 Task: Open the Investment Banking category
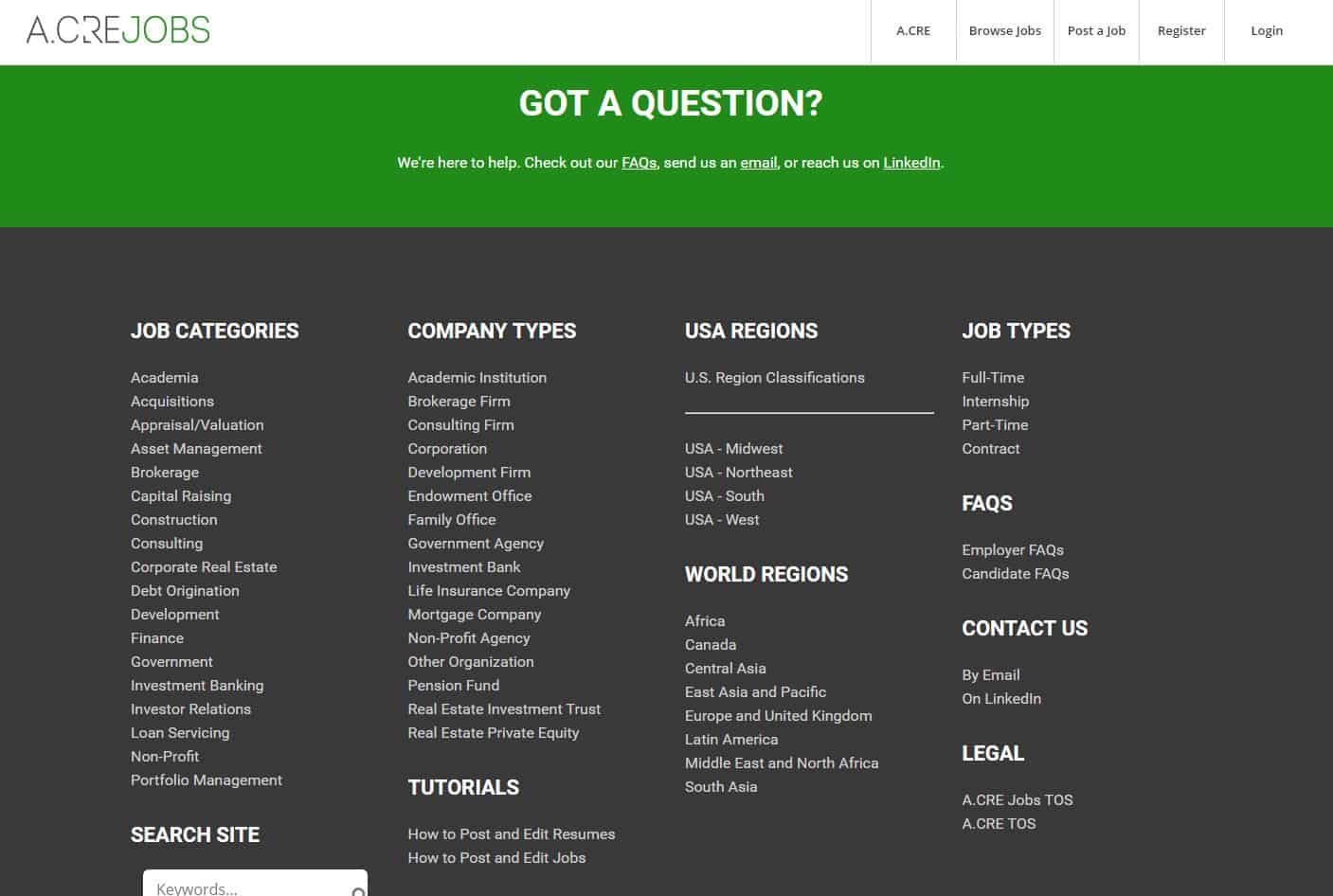pos(197,686)
